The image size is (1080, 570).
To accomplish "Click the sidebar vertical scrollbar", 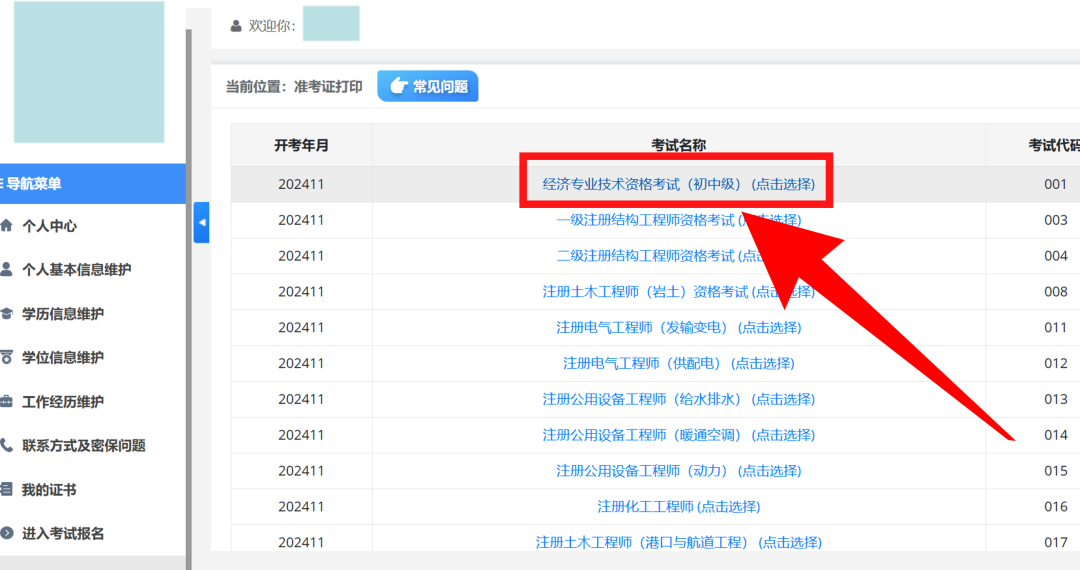I will pos(188,300).
